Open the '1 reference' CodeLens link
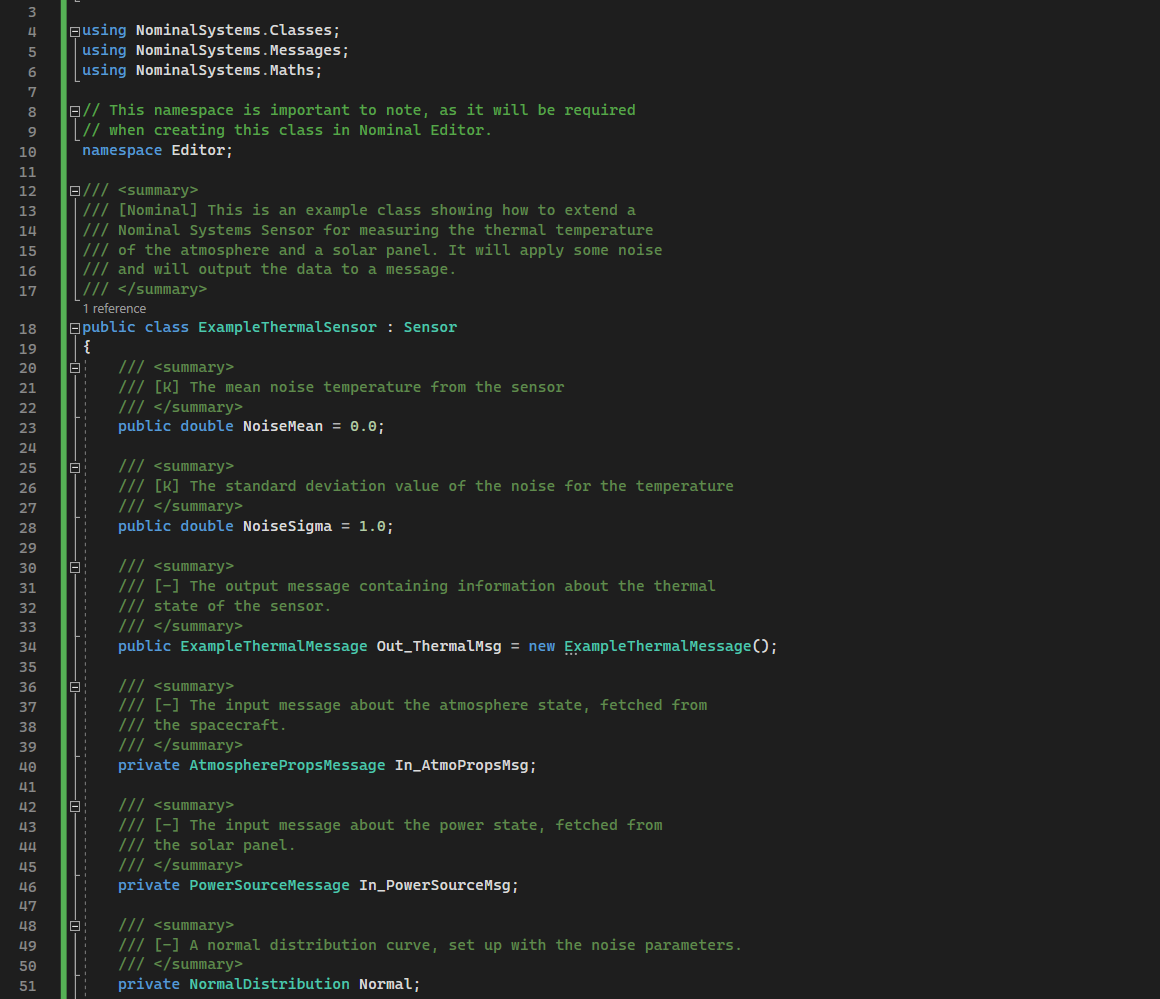1160x999 pixels. tap(114, 309)
